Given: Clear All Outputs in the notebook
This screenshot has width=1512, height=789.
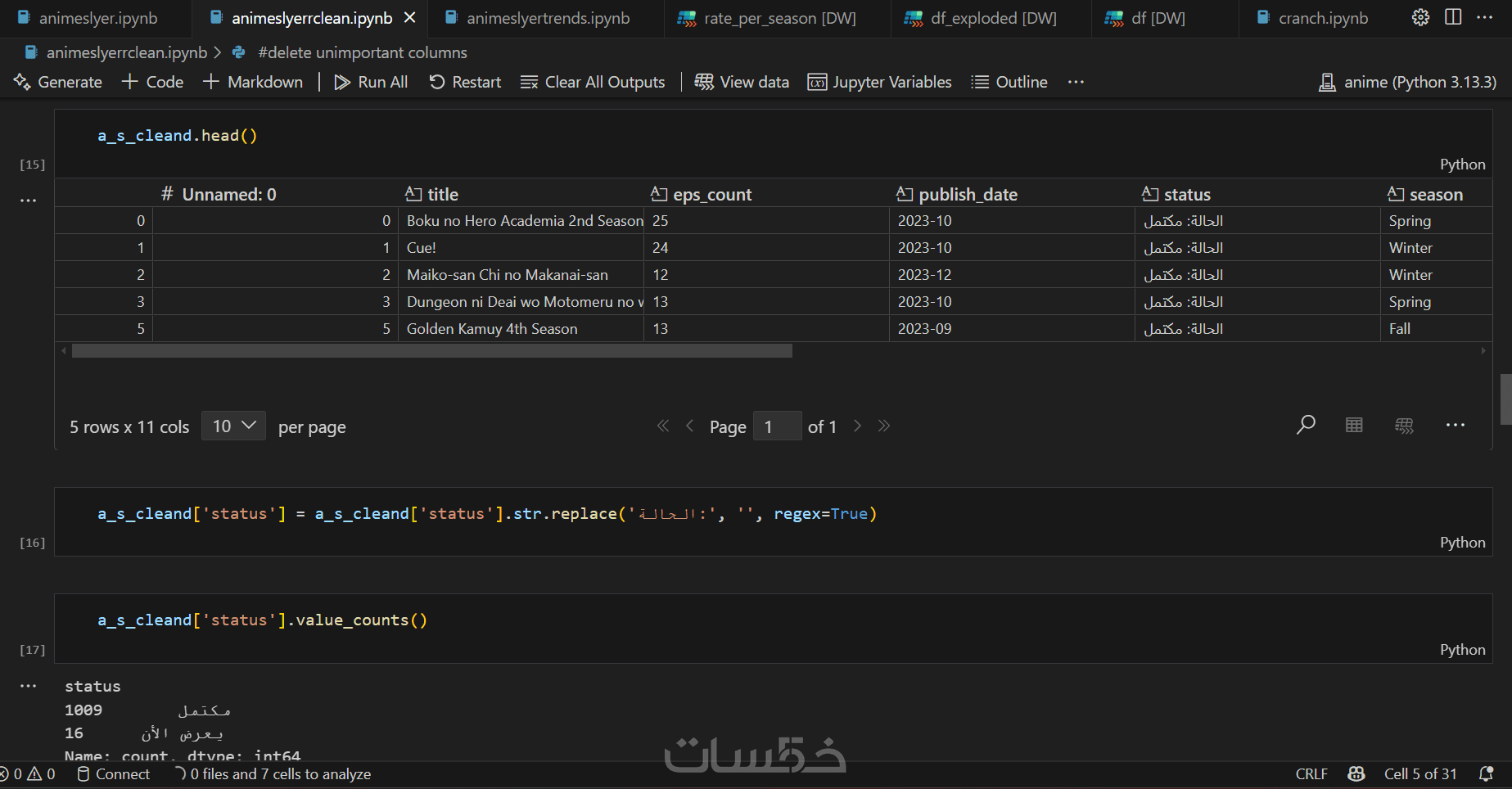Looking at the screenshot, I should (593, 82).
